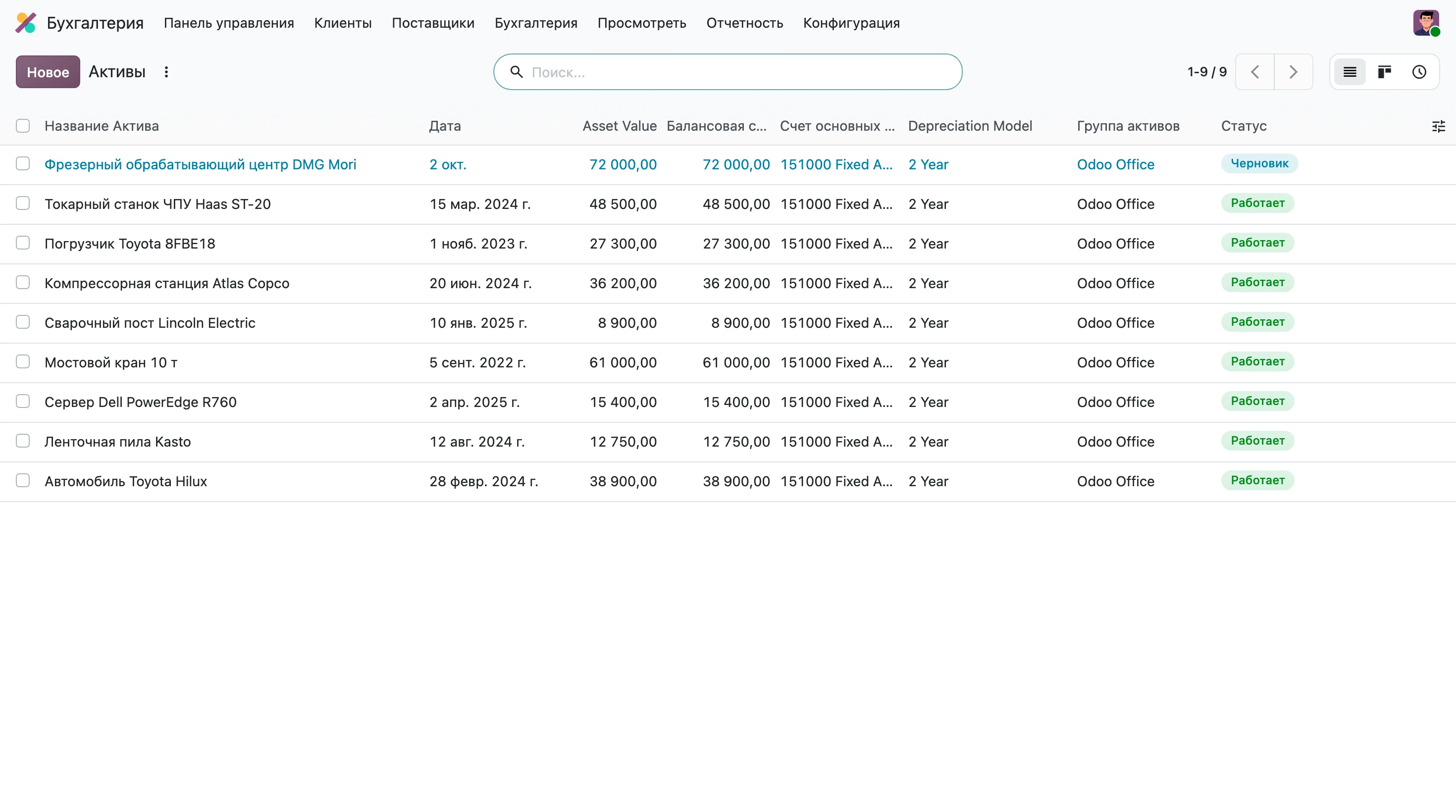
Task: Switch to activity view clock icon
Action: click(1419, 72)
